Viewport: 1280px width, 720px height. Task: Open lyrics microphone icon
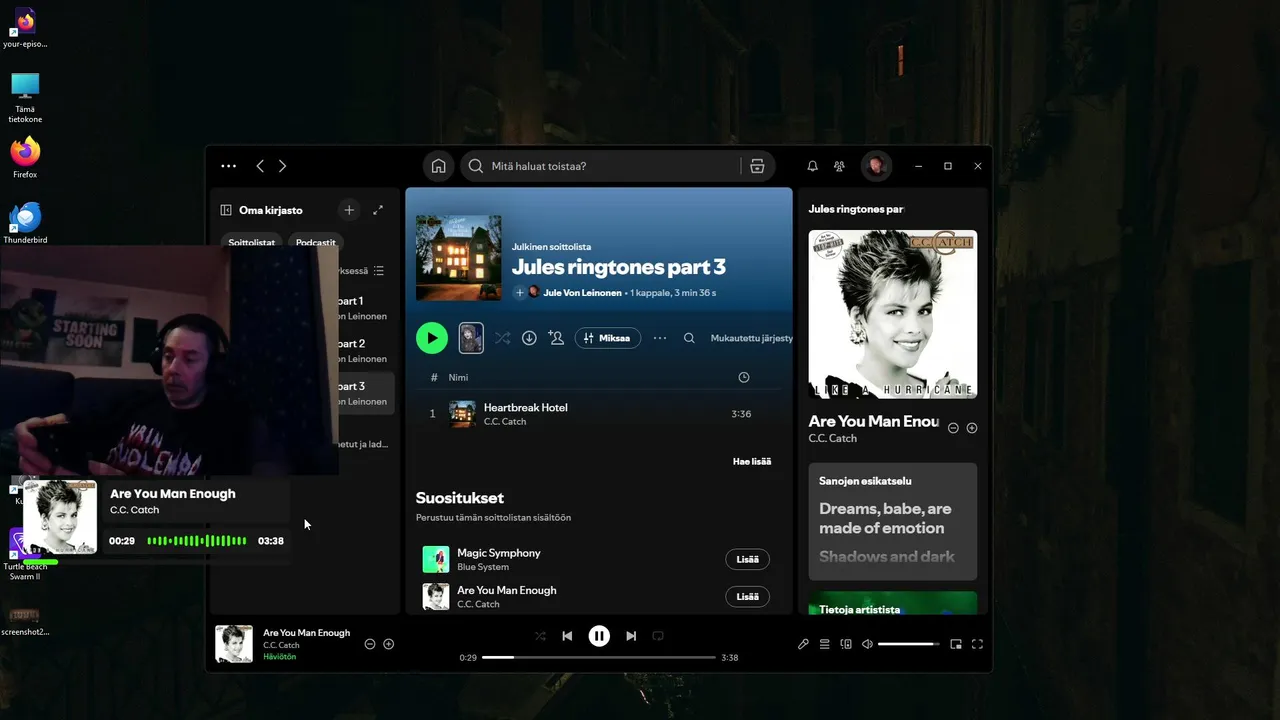803,644
